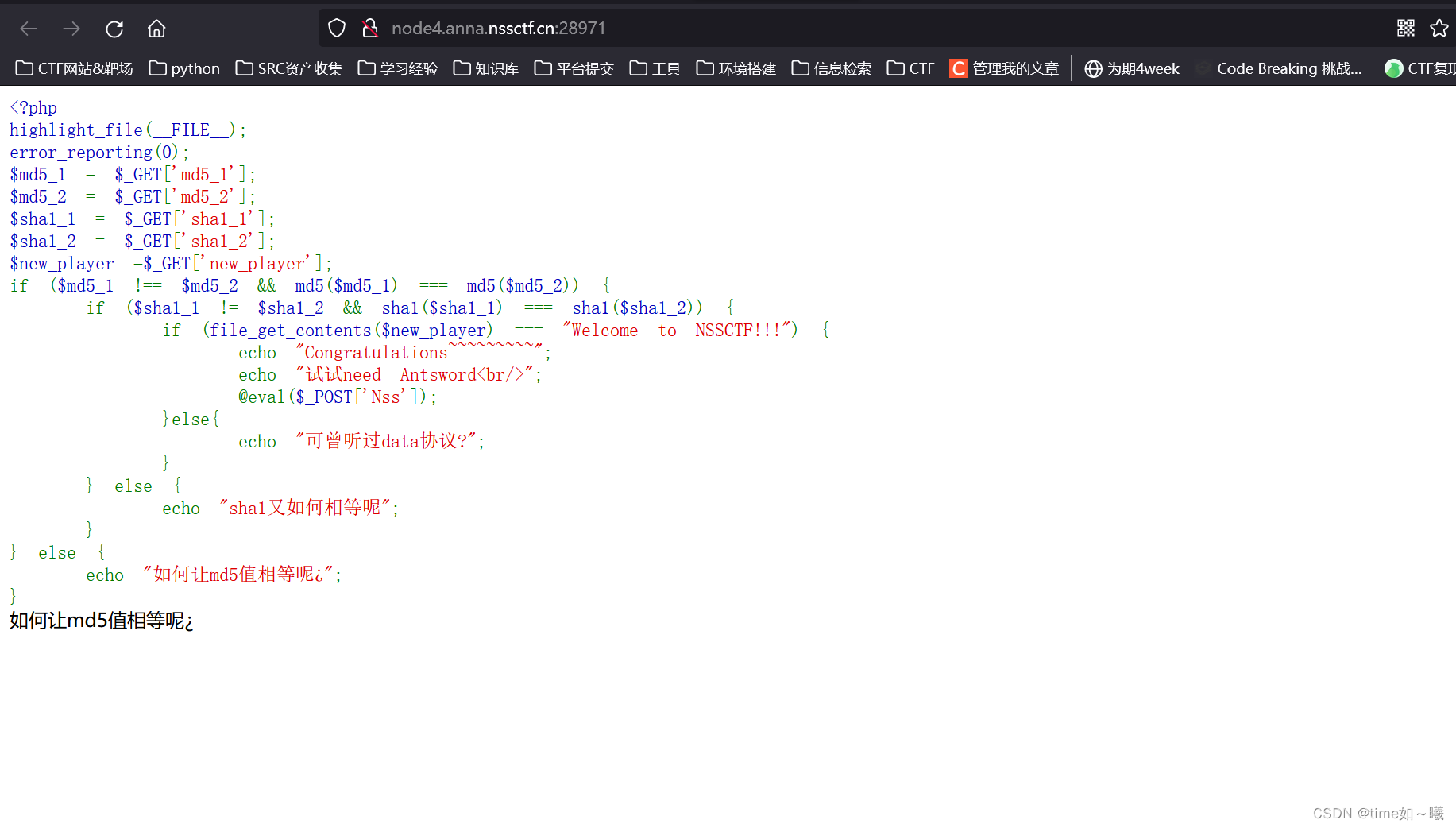Click the 如何让md5值相等呢 echo code line

pyautogui.click(x=214, y=575)
